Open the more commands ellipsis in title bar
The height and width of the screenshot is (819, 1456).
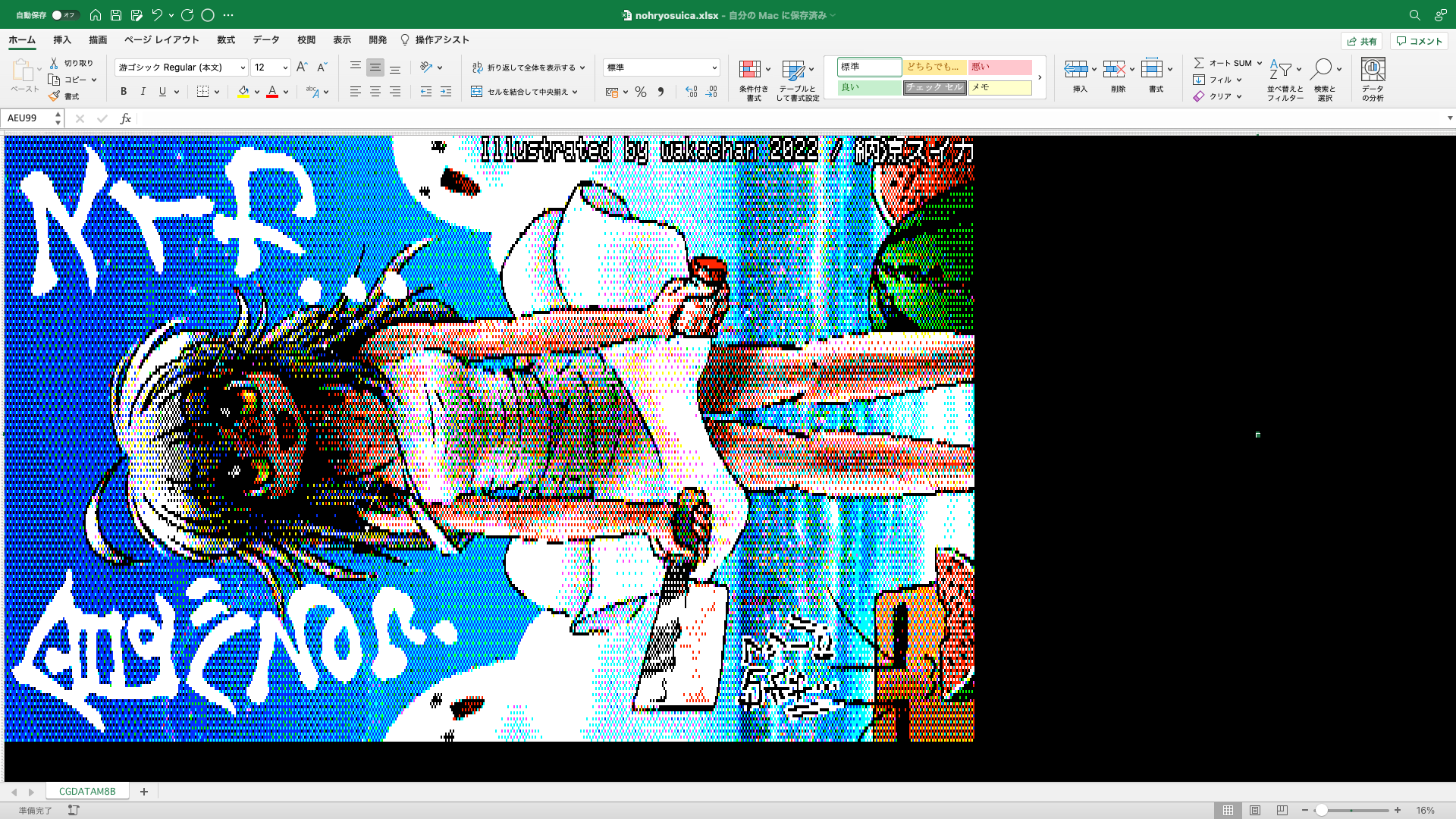click(x=228, y=15)
